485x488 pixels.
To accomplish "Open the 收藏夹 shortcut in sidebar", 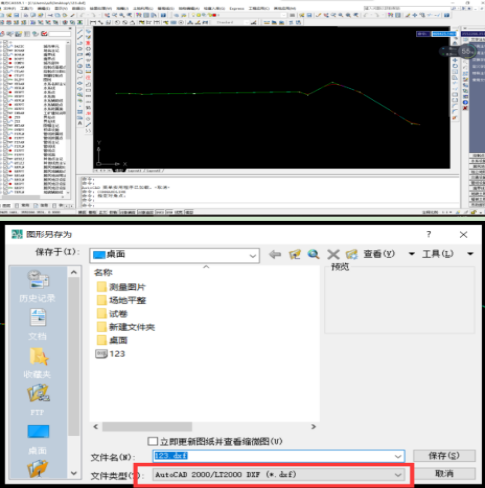I will click(x=38, y=363).
